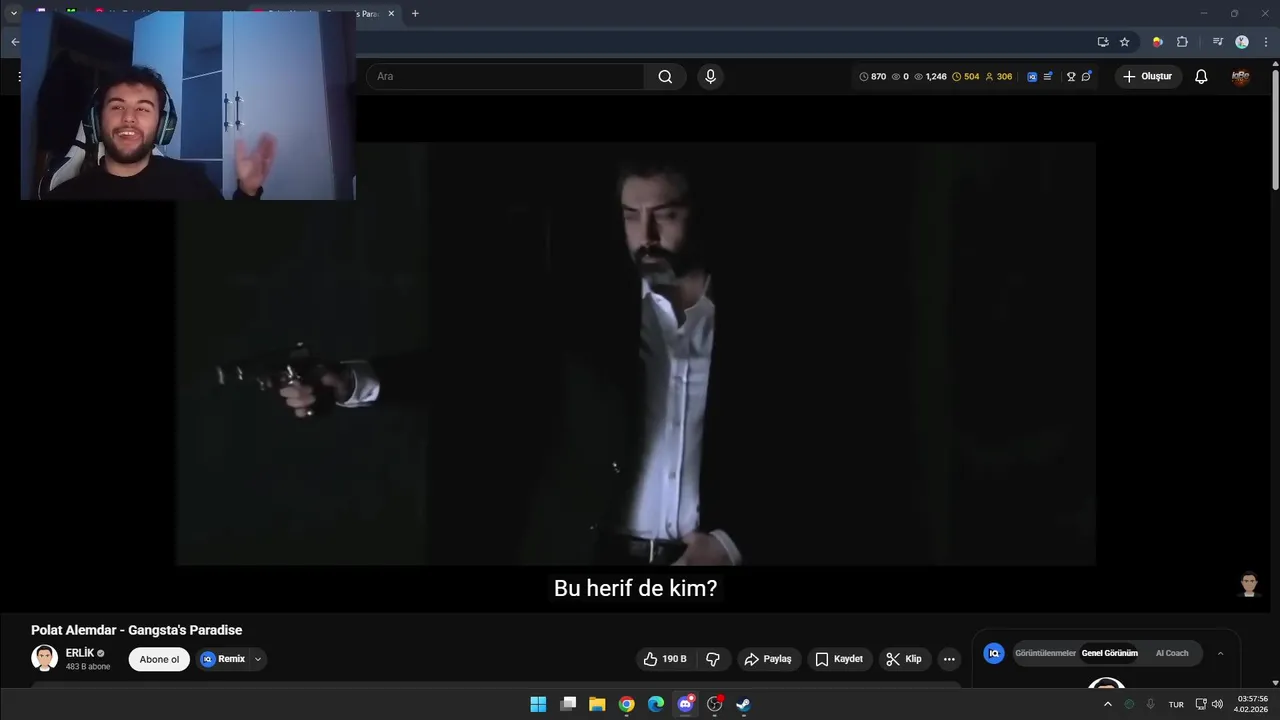The width and height of the screenshot is (1280, 720).
Task: Show hidden system tray icons
Action: pyautogui.click(x=1107, y=704)
